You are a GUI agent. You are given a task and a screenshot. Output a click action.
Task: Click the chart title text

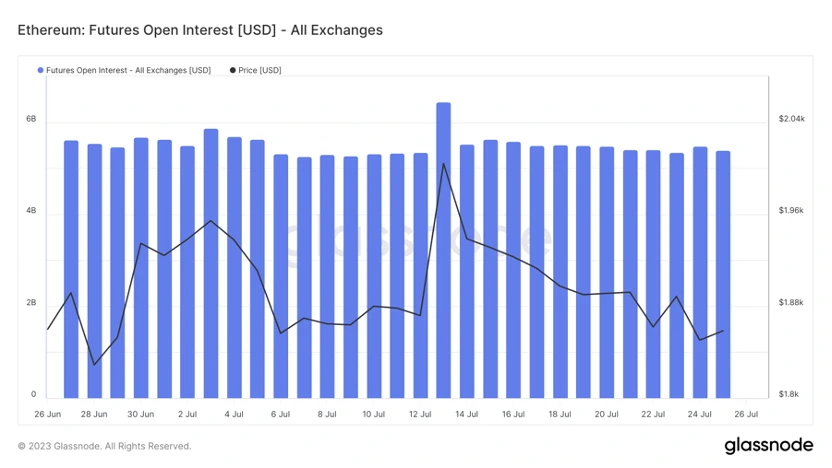(200, 31)
